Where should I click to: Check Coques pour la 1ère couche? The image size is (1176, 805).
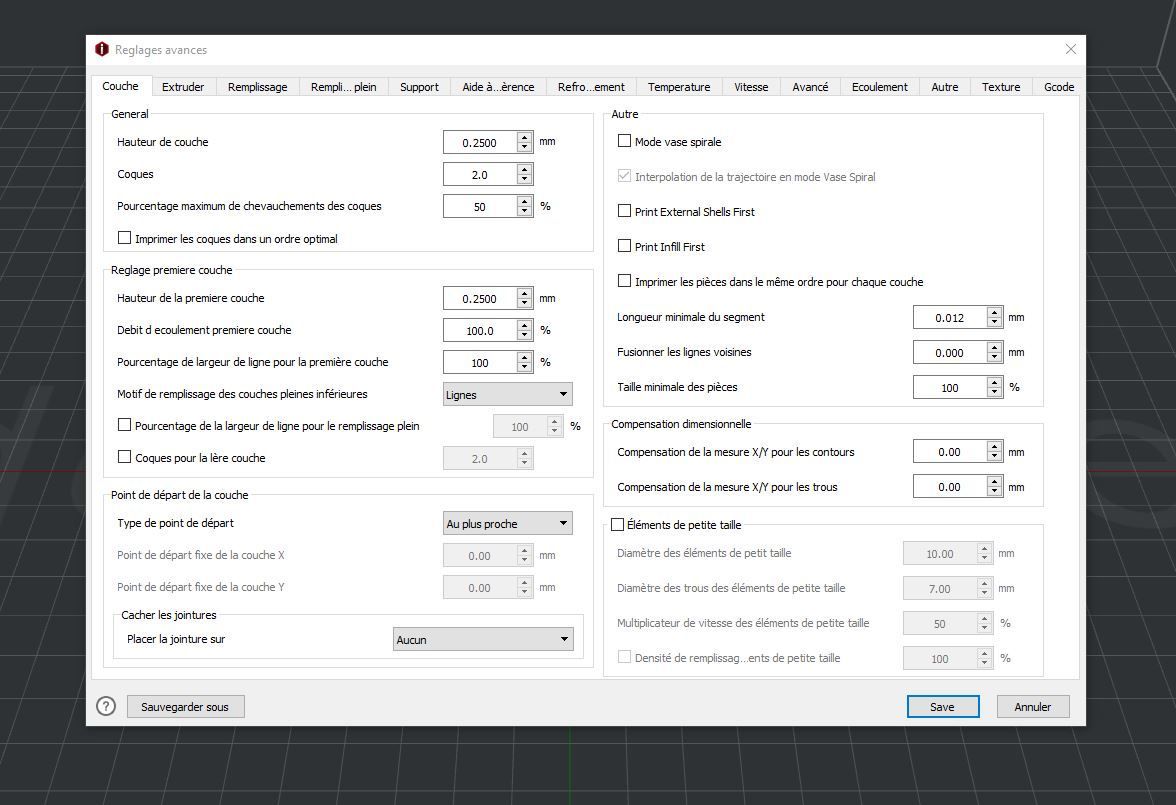[124, 457]
